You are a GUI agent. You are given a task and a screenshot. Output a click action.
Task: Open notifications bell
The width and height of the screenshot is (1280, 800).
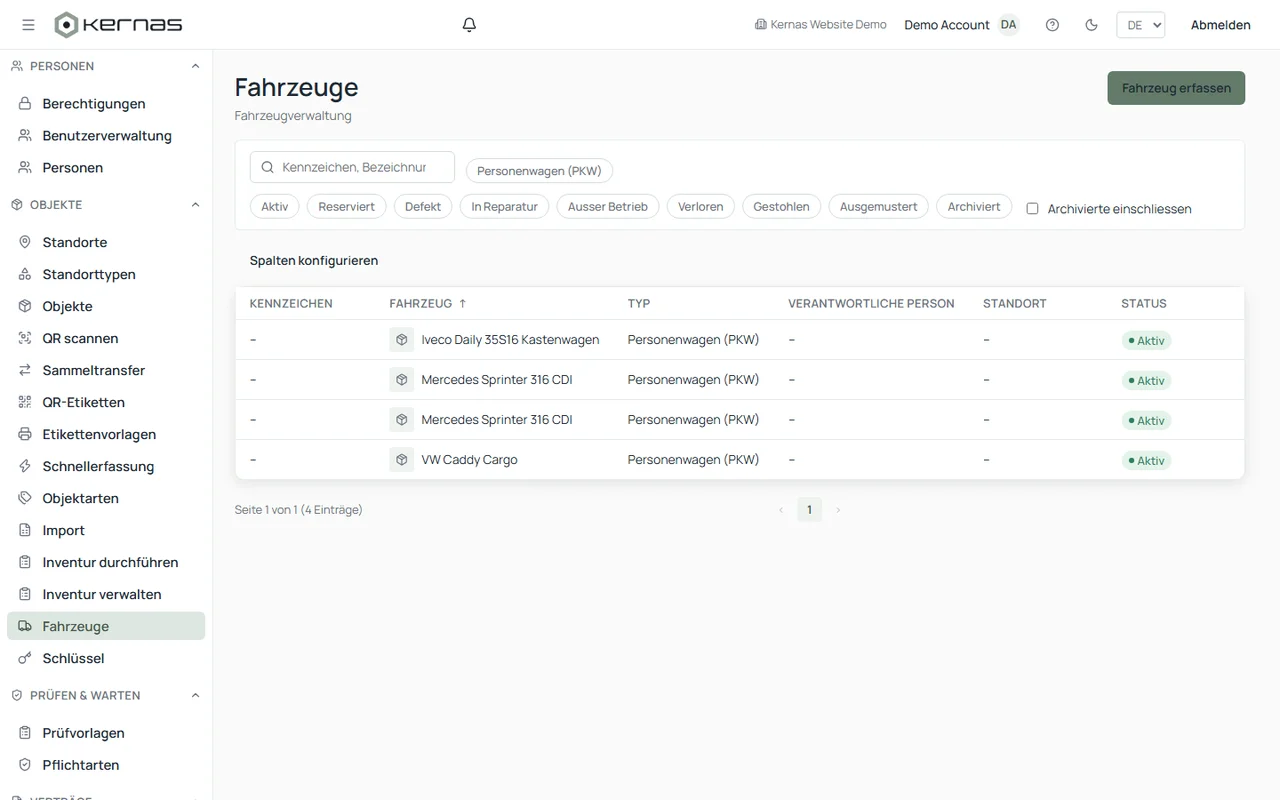(x=469, y=25)
